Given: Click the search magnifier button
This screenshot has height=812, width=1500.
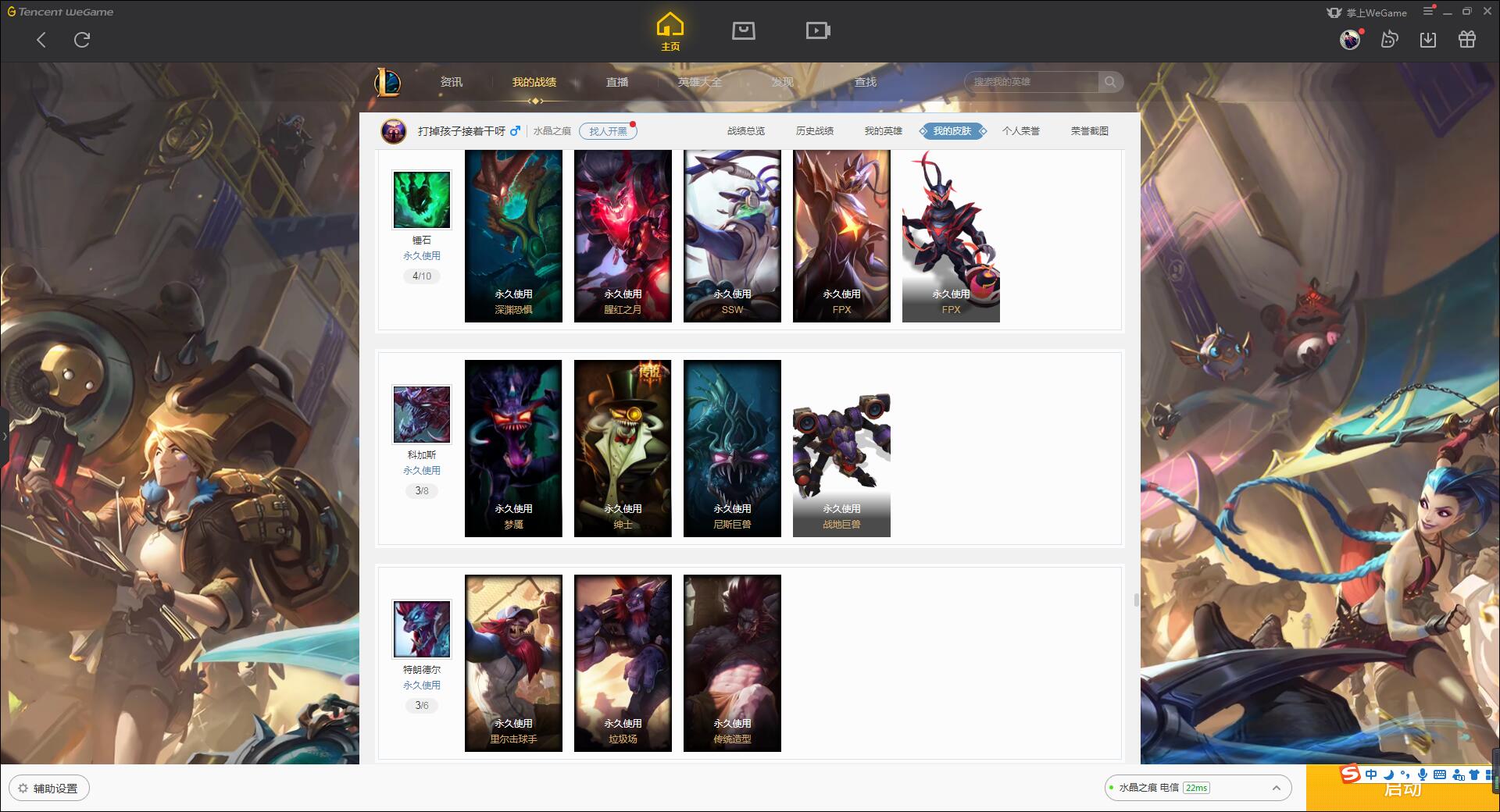Looking at the screenshot, I should point(1110,82).
